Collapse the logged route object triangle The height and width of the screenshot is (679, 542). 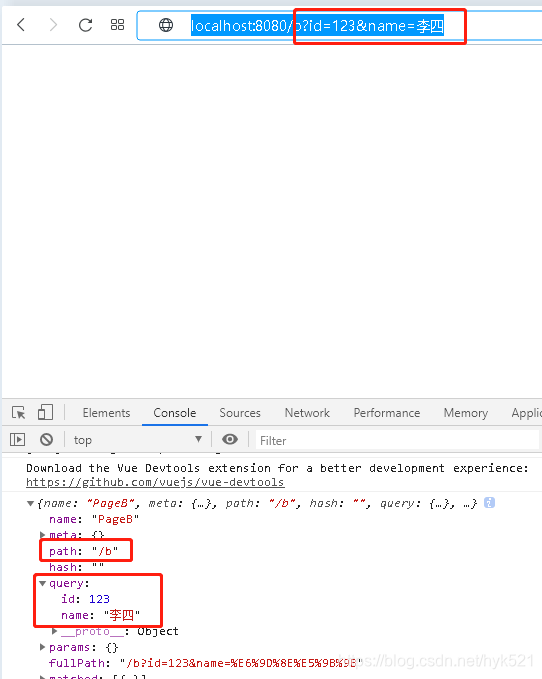pyautogui.click(x=30, y=503)
